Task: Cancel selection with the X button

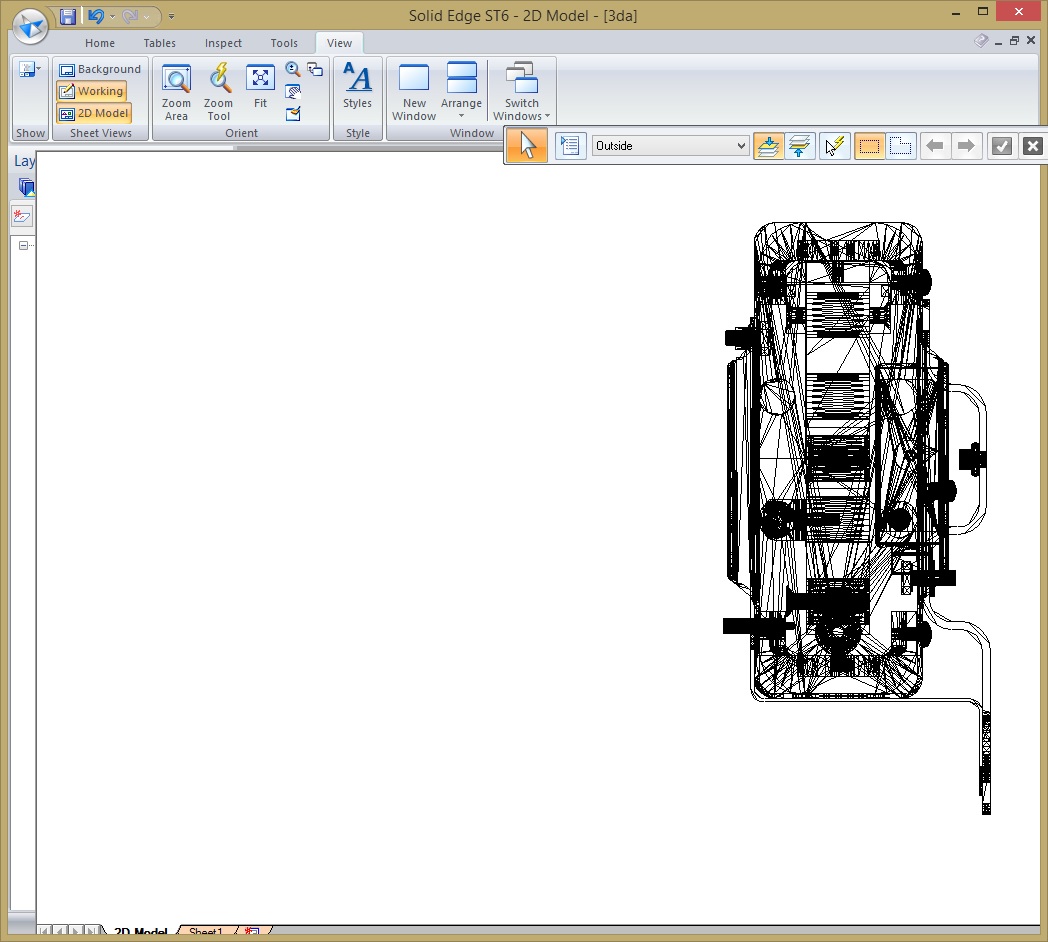Action: pos(1033,146)
